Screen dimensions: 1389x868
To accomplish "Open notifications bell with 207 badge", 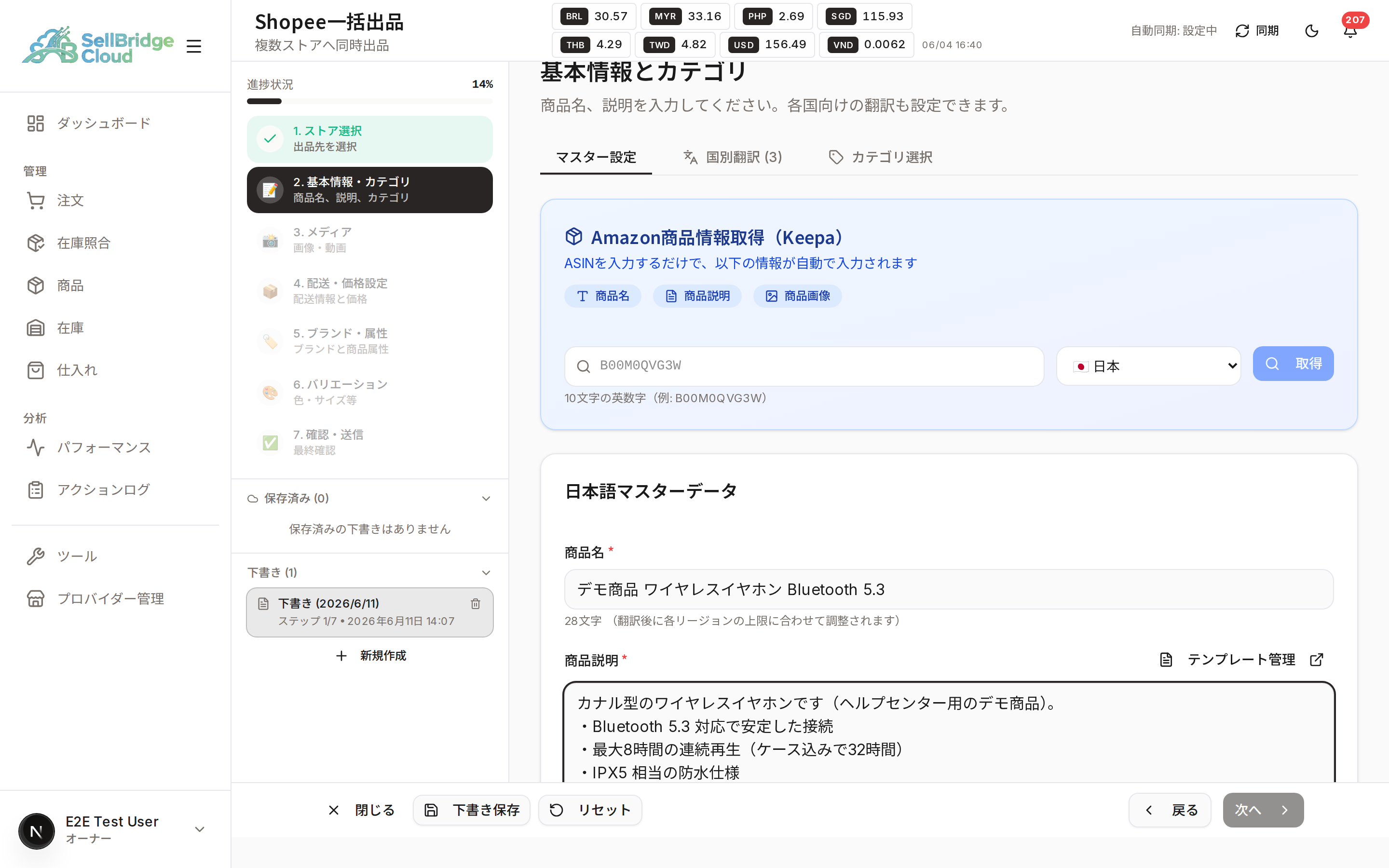I will tap(1350, 30).
